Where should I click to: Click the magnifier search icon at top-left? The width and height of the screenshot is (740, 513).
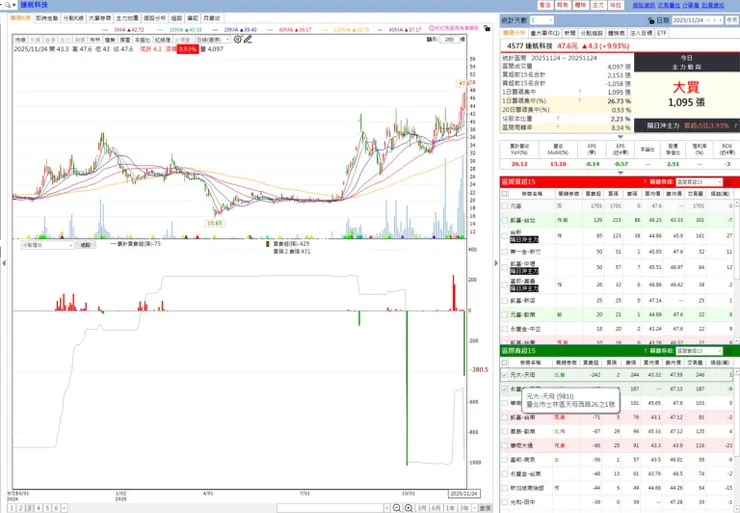[x=7, y=5]
